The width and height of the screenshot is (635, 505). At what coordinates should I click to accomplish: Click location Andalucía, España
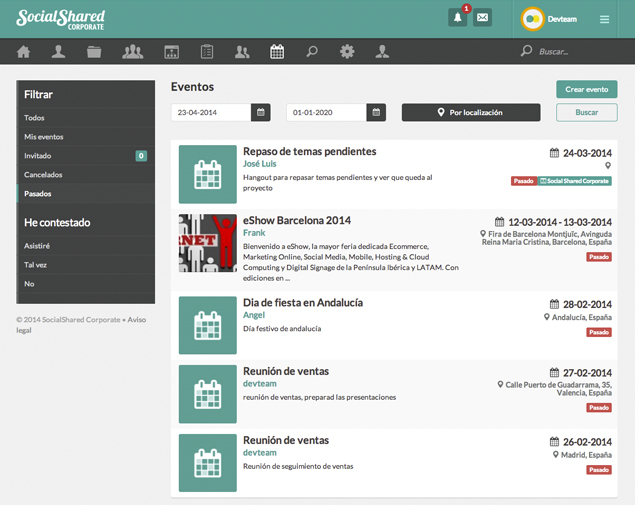point(582,317)
